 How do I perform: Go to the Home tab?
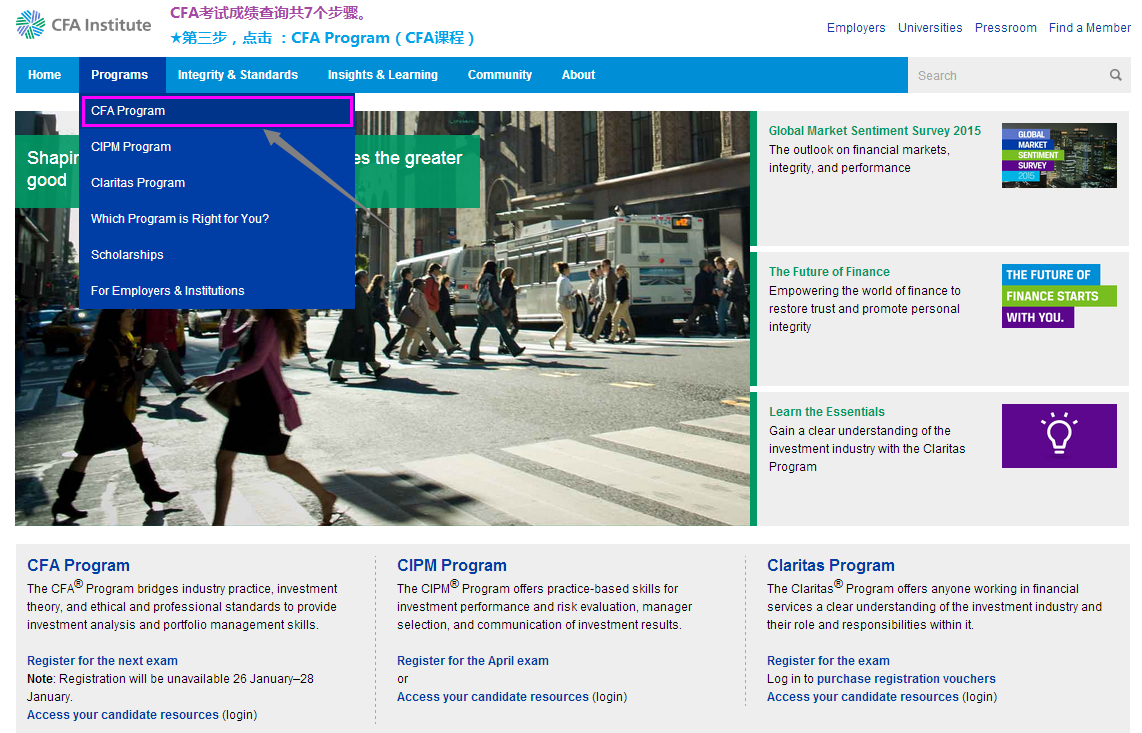coord(45,75)
